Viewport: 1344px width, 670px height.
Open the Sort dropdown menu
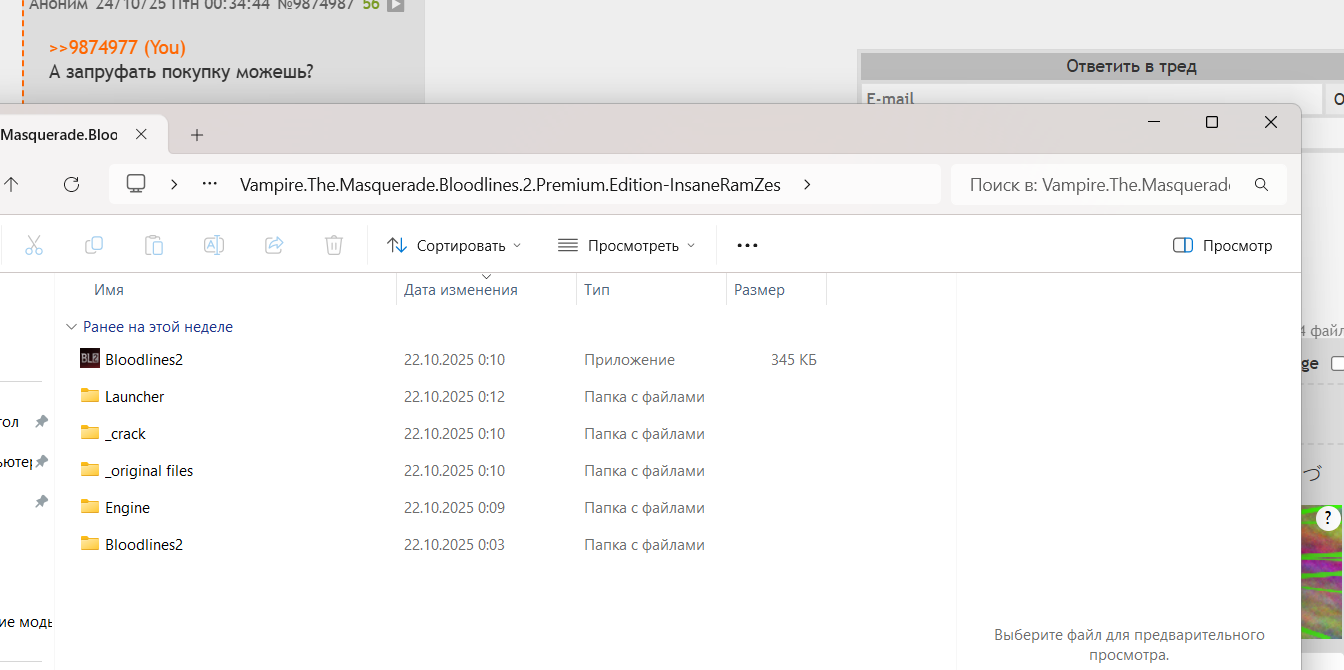[x=454, y=245]
